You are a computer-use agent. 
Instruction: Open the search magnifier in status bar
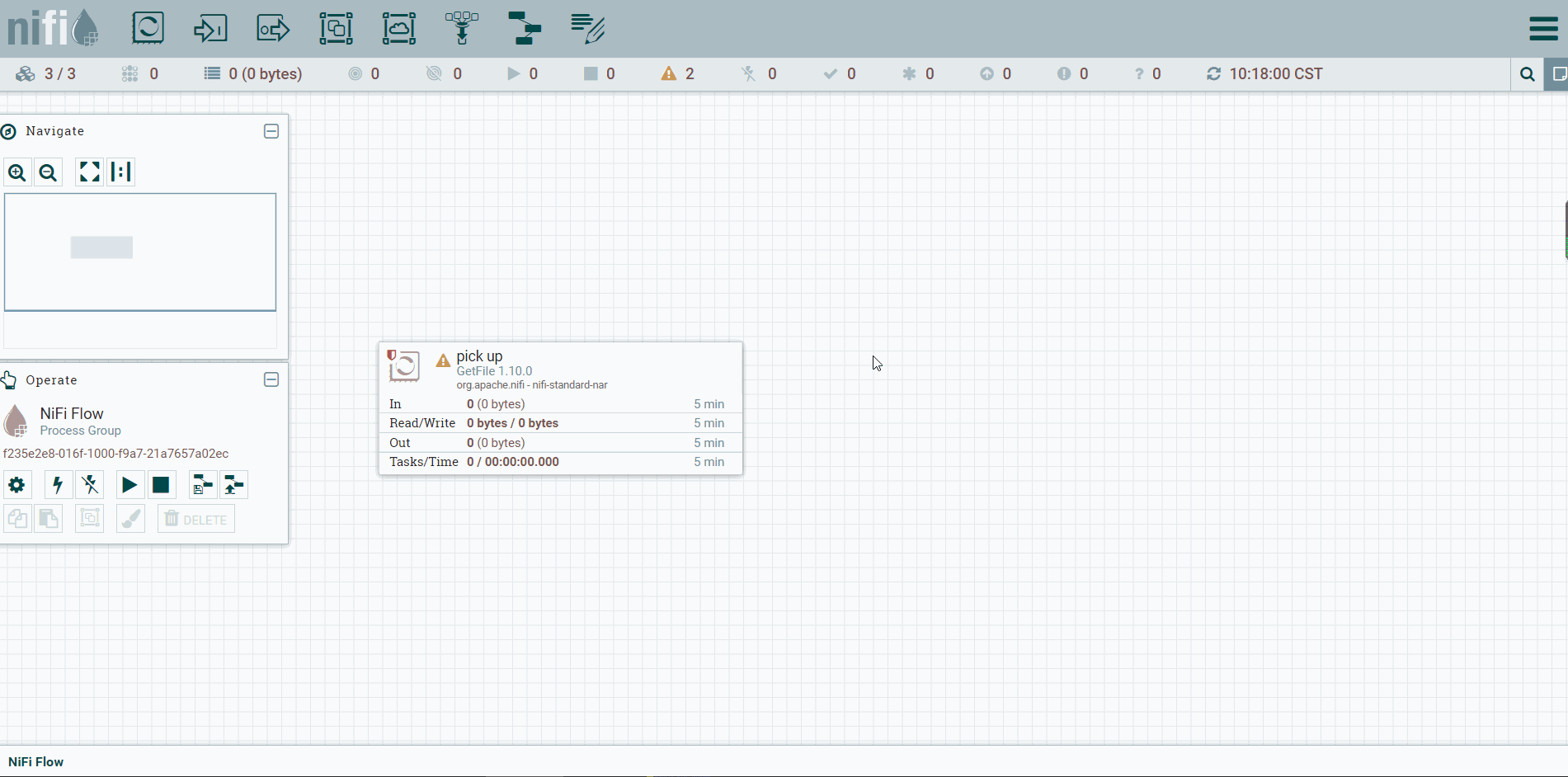coord(1527,74)
